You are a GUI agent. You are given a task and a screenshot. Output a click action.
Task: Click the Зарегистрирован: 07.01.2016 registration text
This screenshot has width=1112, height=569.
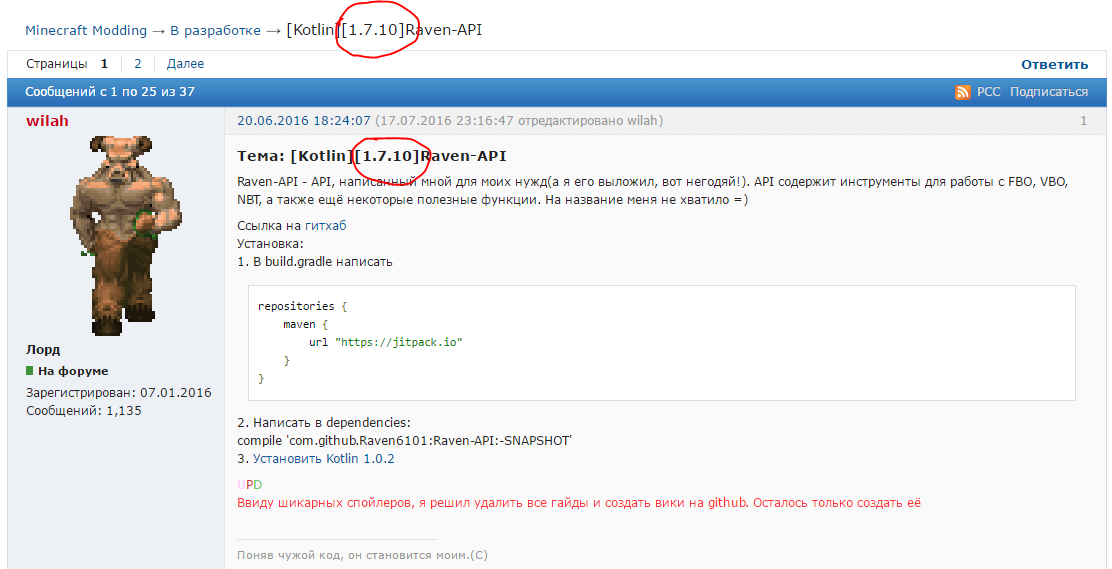click(x=118, y=393)
